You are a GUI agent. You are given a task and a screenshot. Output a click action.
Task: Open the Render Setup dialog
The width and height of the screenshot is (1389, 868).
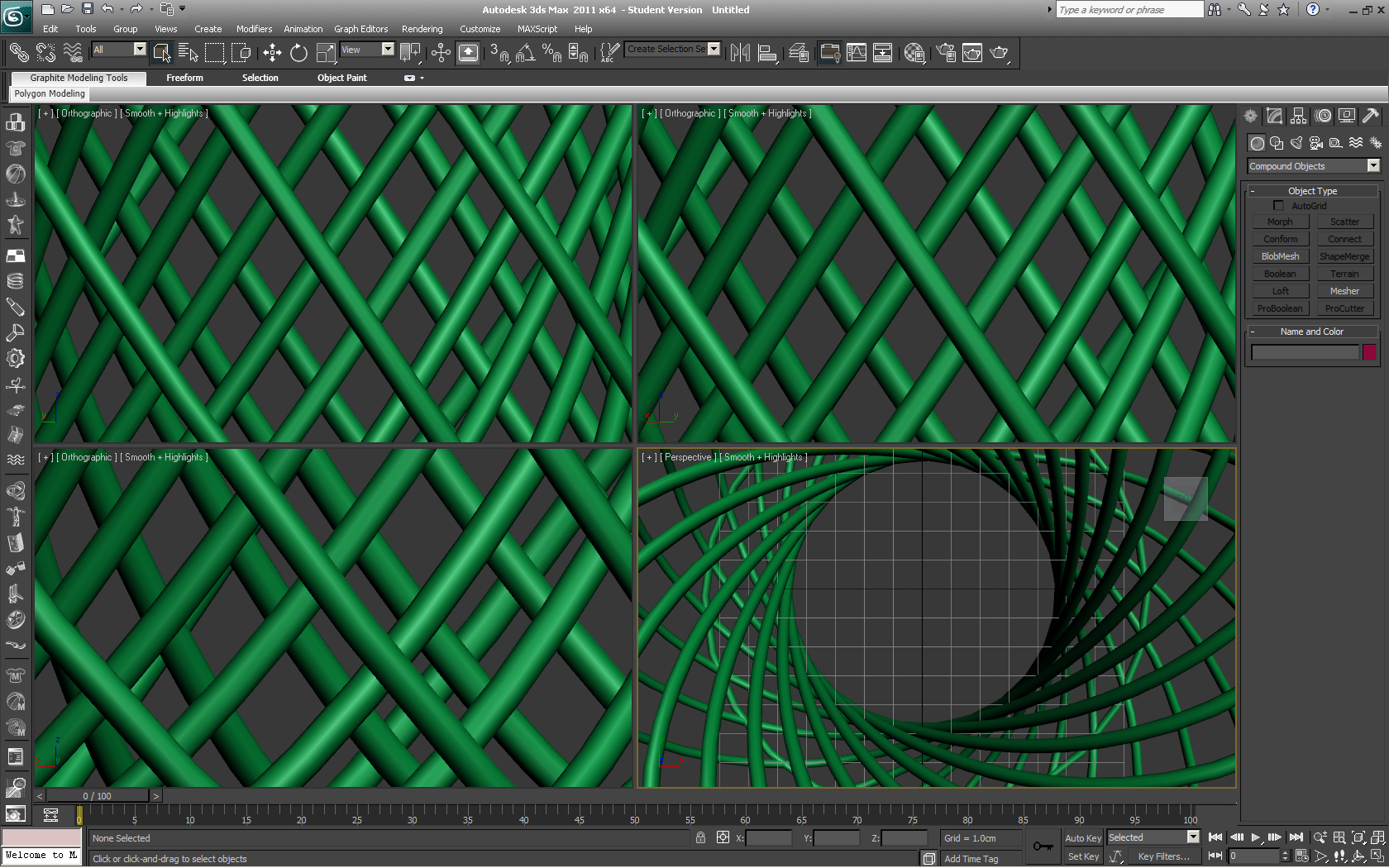946,53
